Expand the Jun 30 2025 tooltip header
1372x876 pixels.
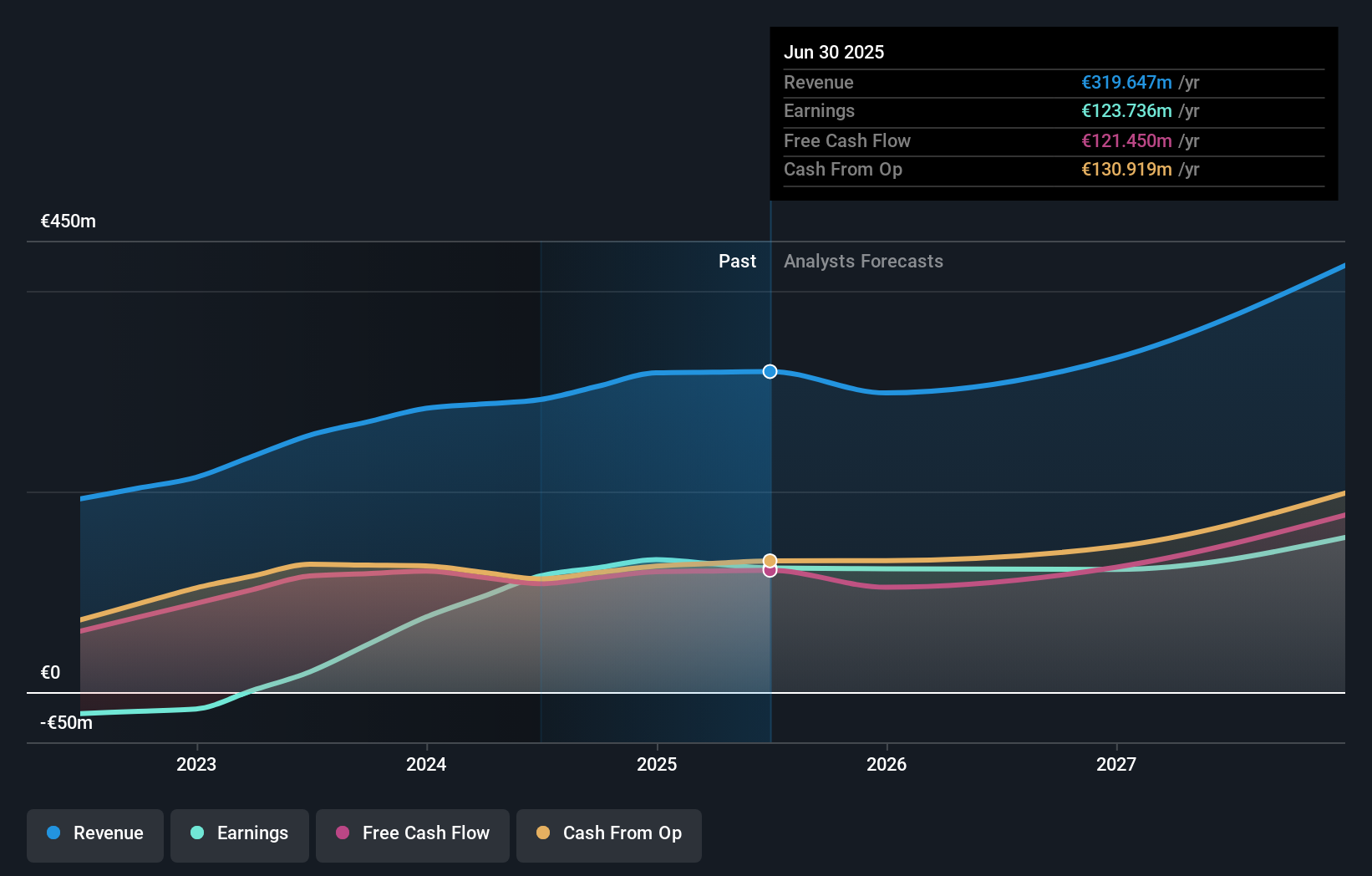[x=834, y=52]
